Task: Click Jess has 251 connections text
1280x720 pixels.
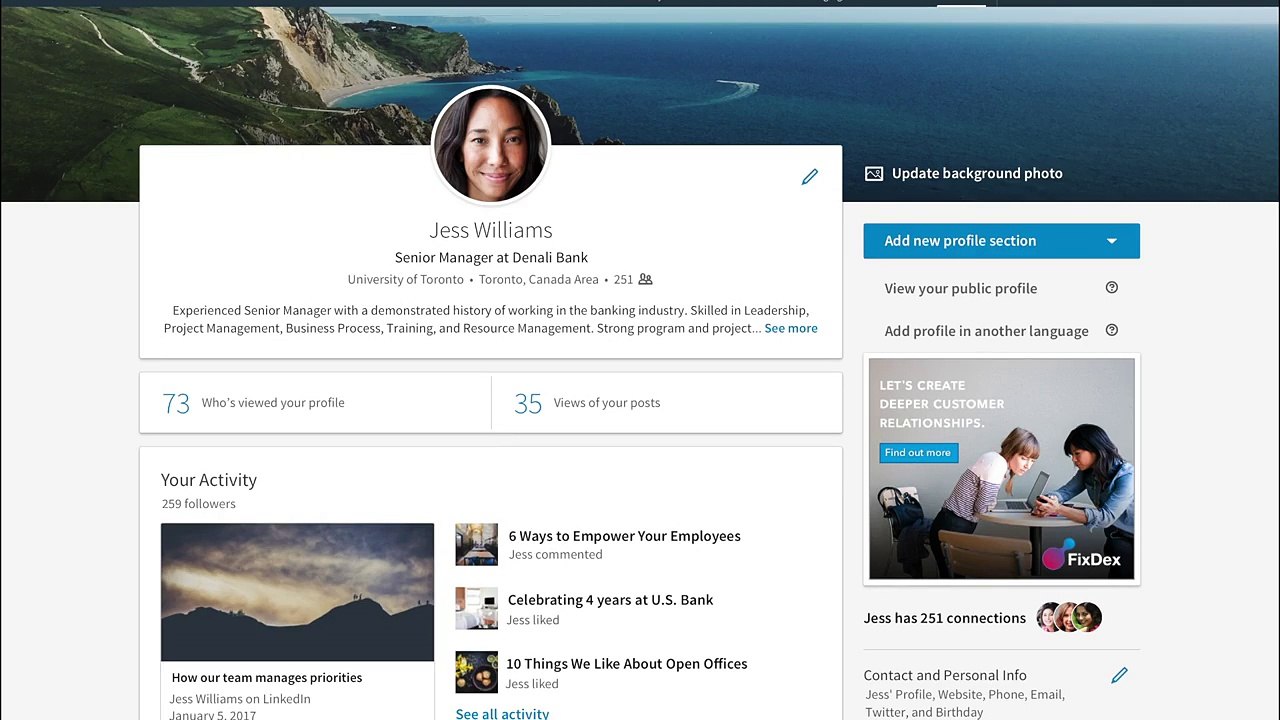Action: pyautogui.click(x=944, y=618)
